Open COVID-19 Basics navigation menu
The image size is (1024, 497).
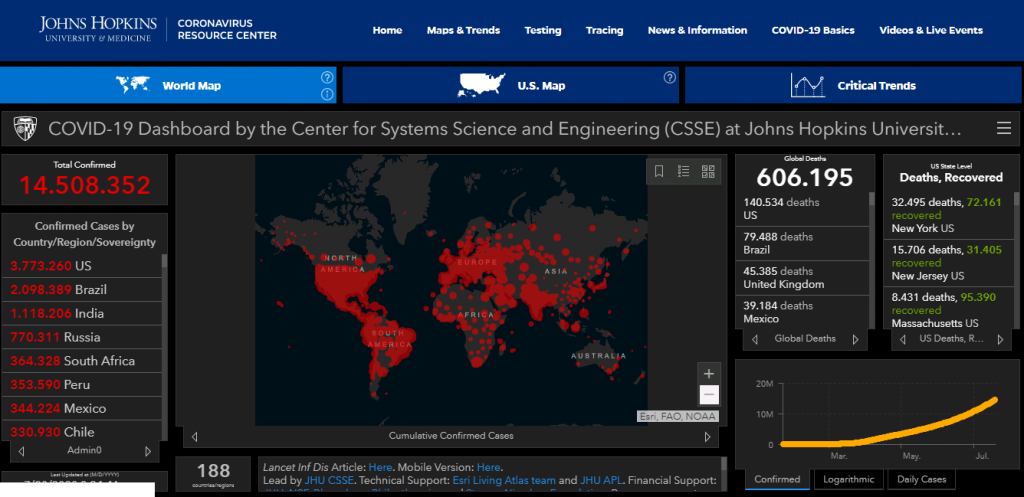click(813, 30)
